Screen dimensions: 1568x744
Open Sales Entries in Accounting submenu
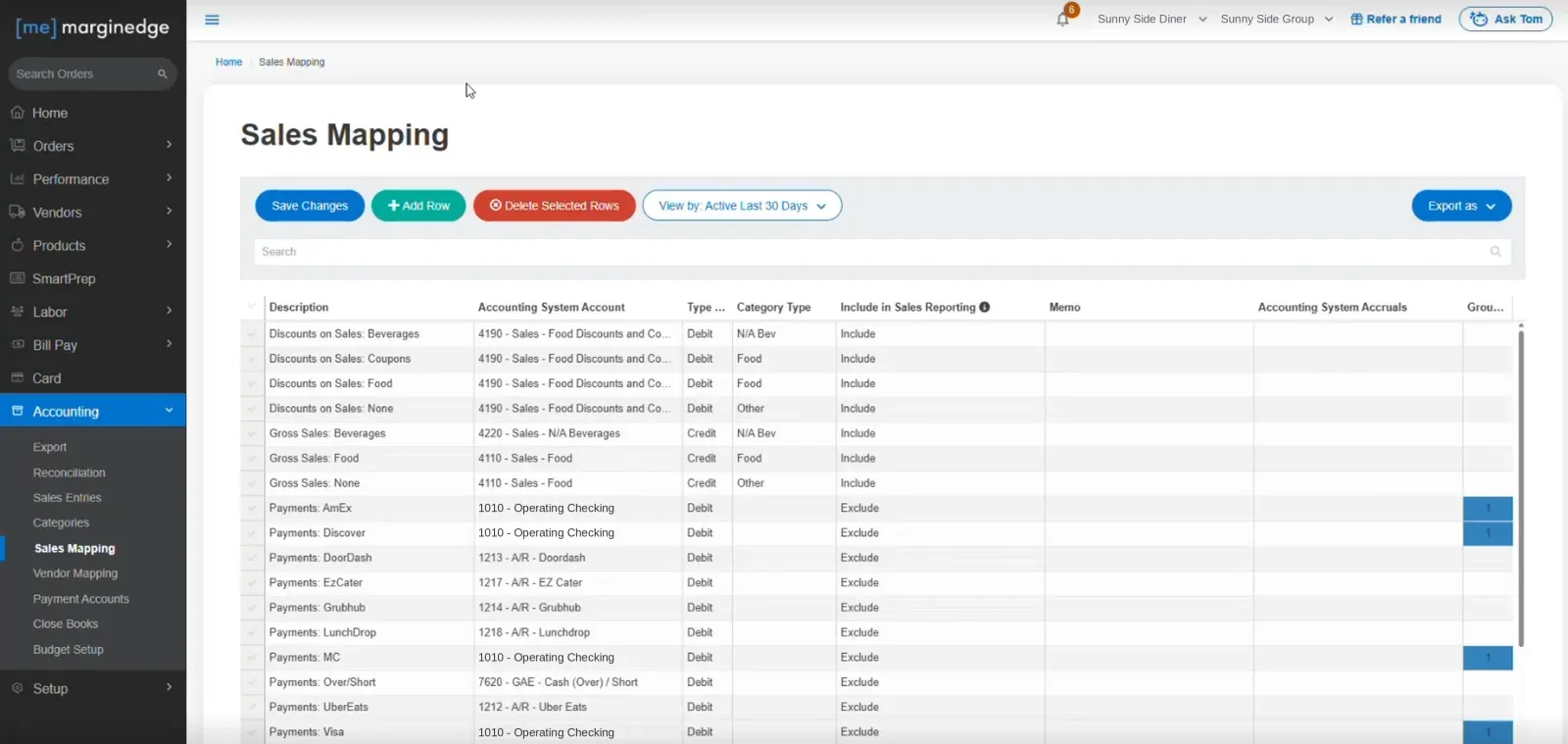tap(67, 498)
